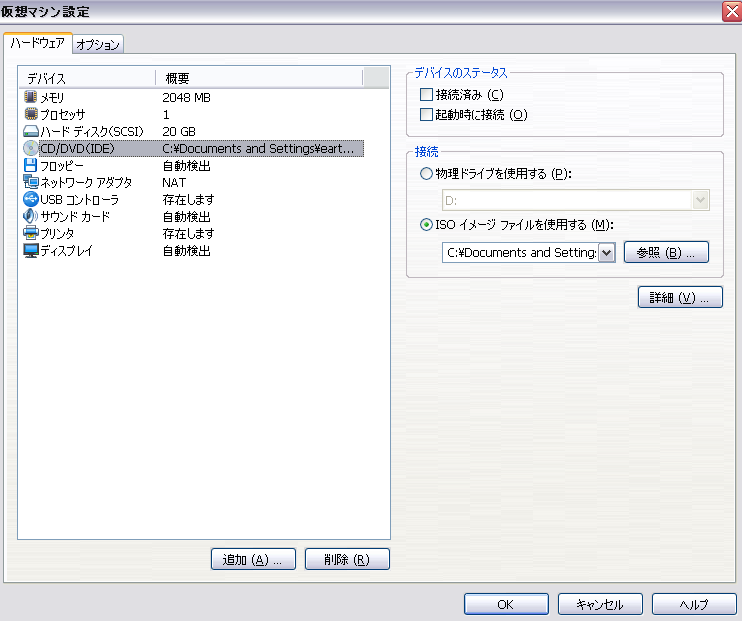Click the 追加 (A) add button
This screenshot has width=742, height=621.
pyautogui.click(x=253, y=559)
